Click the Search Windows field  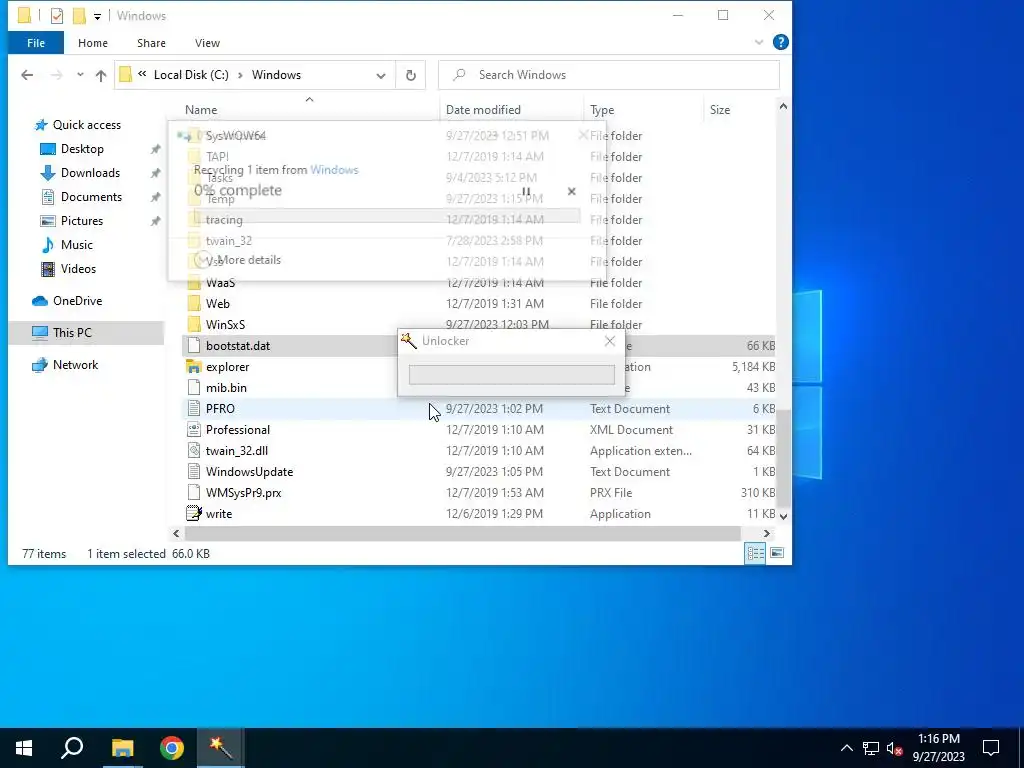coord(609,75)
